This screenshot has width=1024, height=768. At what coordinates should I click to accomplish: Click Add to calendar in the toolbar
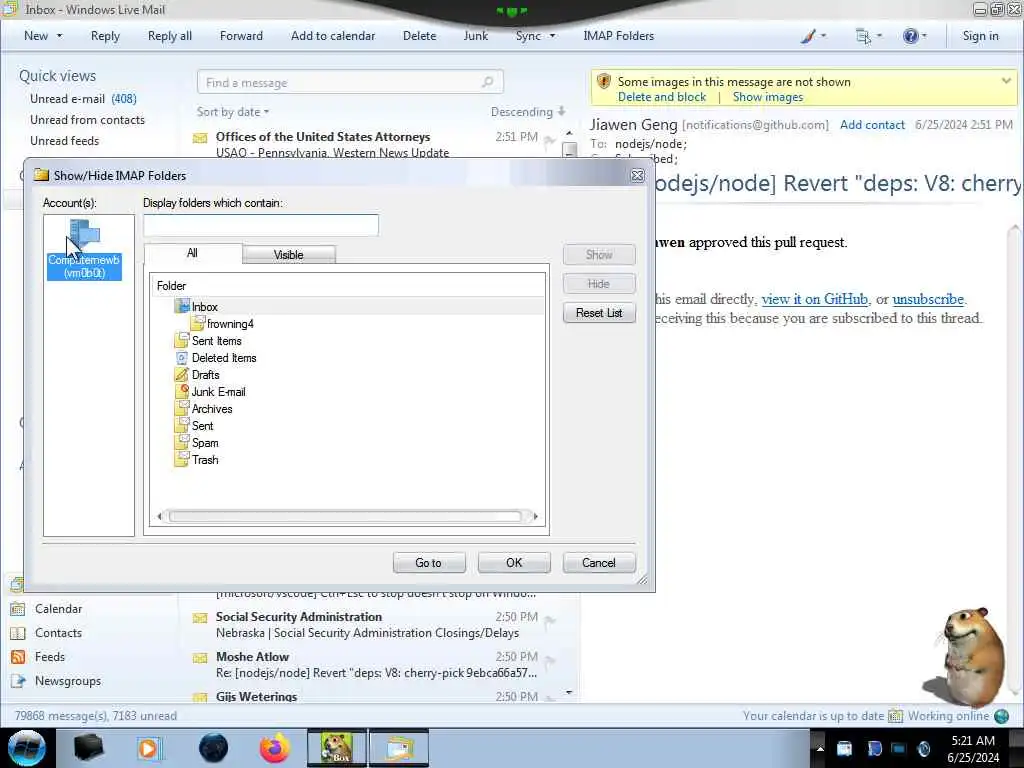pyautogui.click(x=333, y=36)
